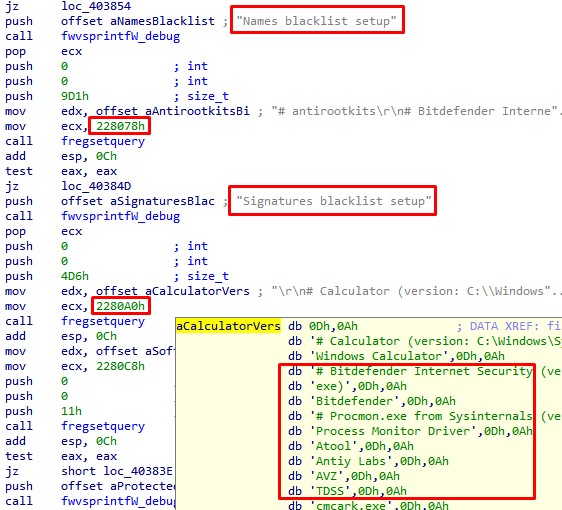Image resolution: width=562 pixels, height=510 pixels.
Task: Click the loc_40384D jump target
Action: tap(96, 186)
